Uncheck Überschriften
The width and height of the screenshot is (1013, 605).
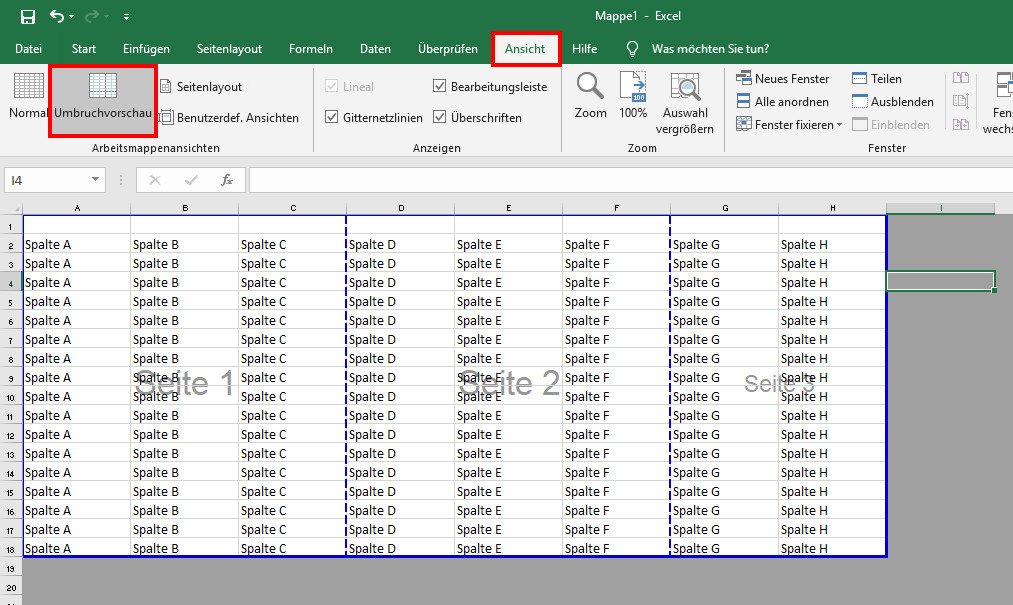(439, 116)
